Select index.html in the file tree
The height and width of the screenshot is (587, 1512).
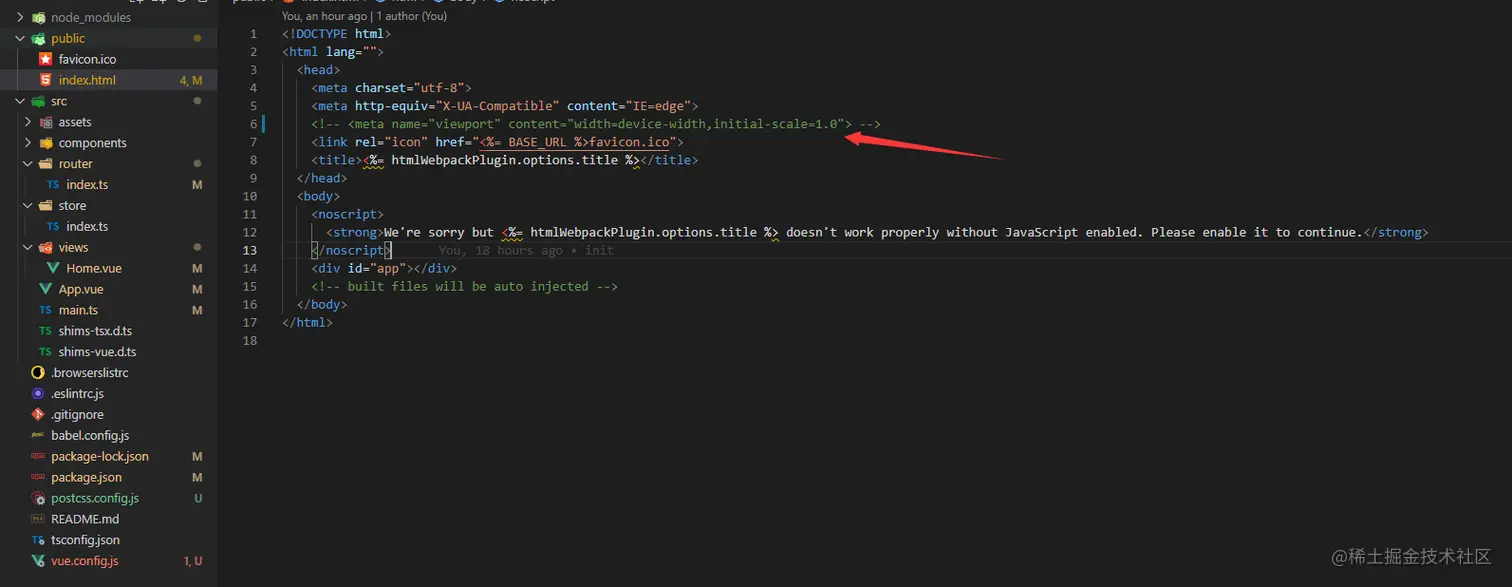(x=87, y=80)
